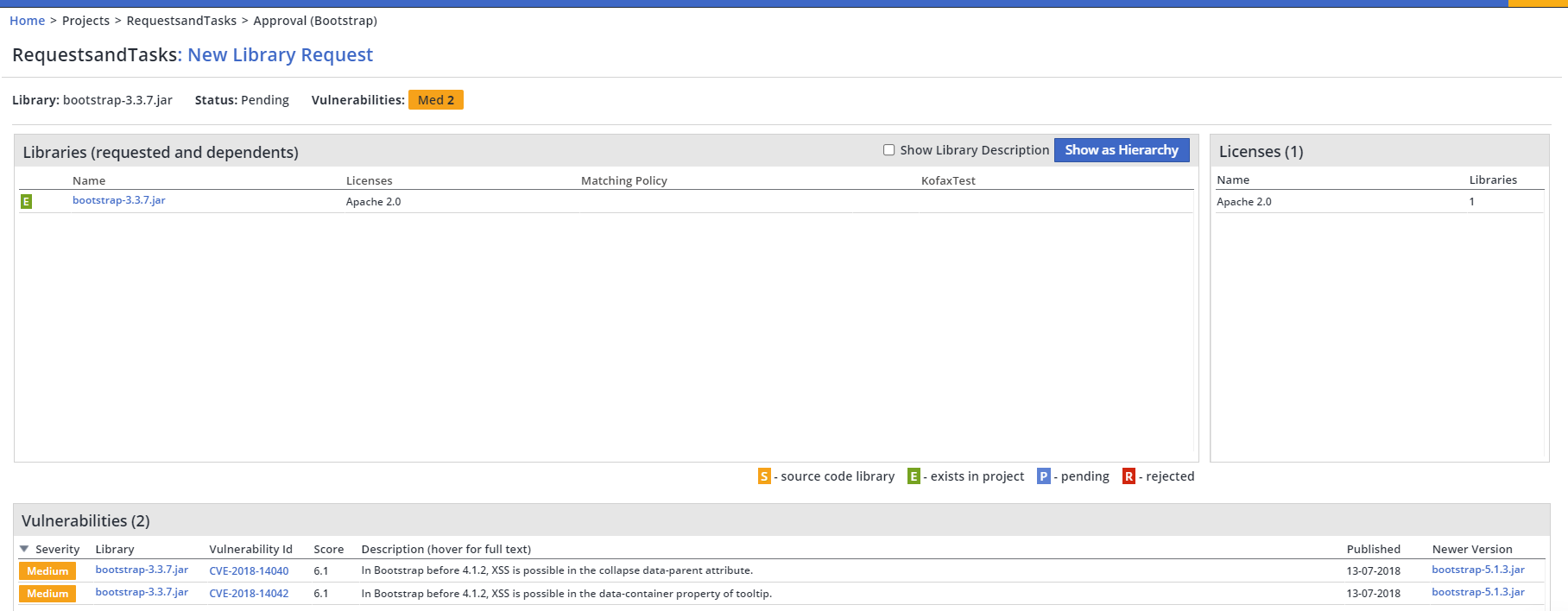Click the Medium badge for CVE-2018-14040

[47, 570]
